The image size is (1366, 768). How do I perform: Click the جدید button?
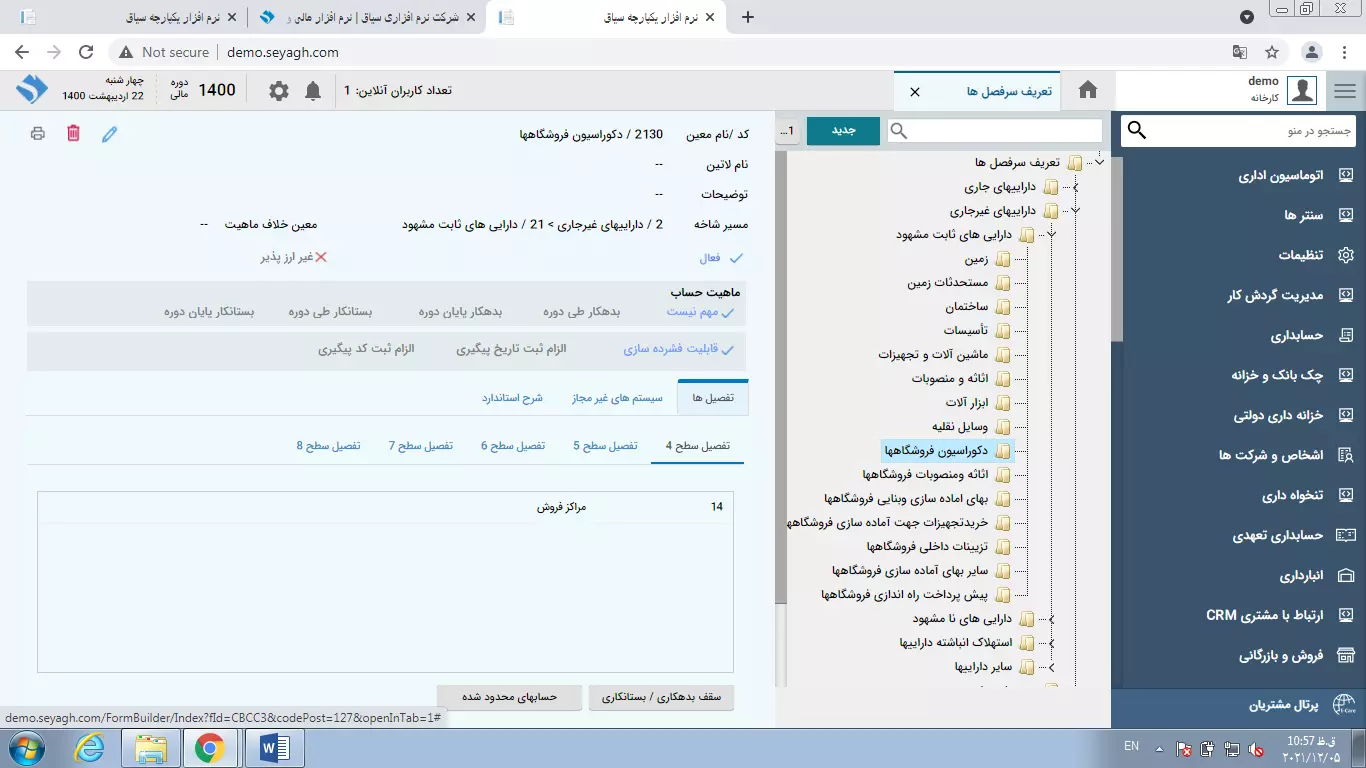click(843, 131)
